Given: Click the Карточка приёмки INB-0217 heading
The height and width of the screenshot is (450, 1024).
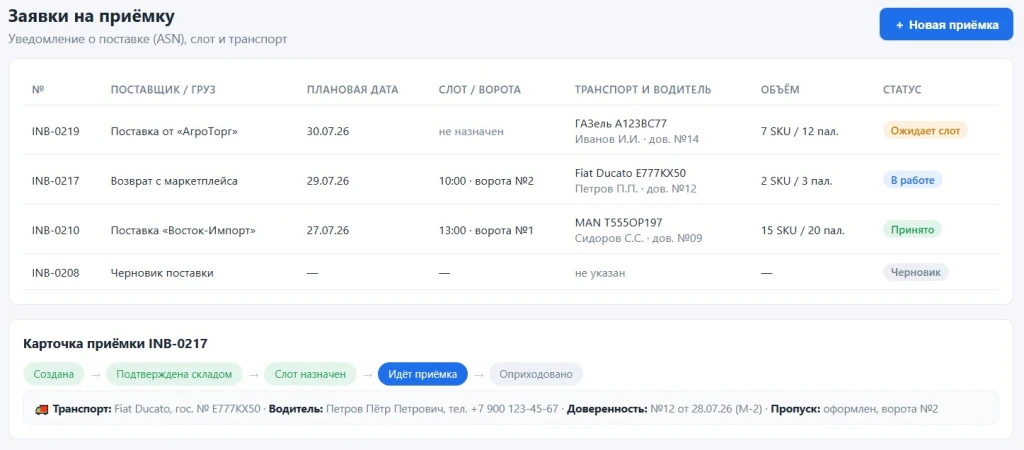Looking at the screenshot, I should tap(115, 344).
